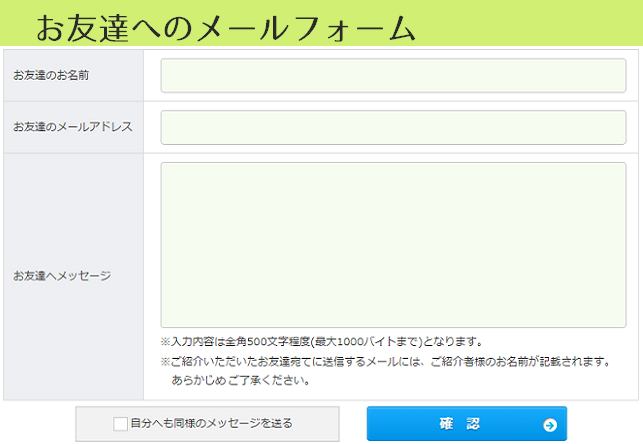Click the あらかじめご了承ください line
Image resolution: width=643 pixels, height=444 pixels.
(240, 380)
